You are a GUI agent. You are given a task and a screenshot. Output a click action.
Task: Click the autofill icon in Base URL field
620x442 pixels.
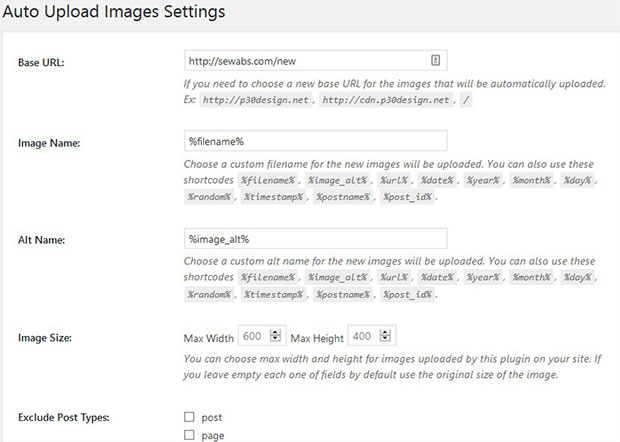(x=435, y=60)
